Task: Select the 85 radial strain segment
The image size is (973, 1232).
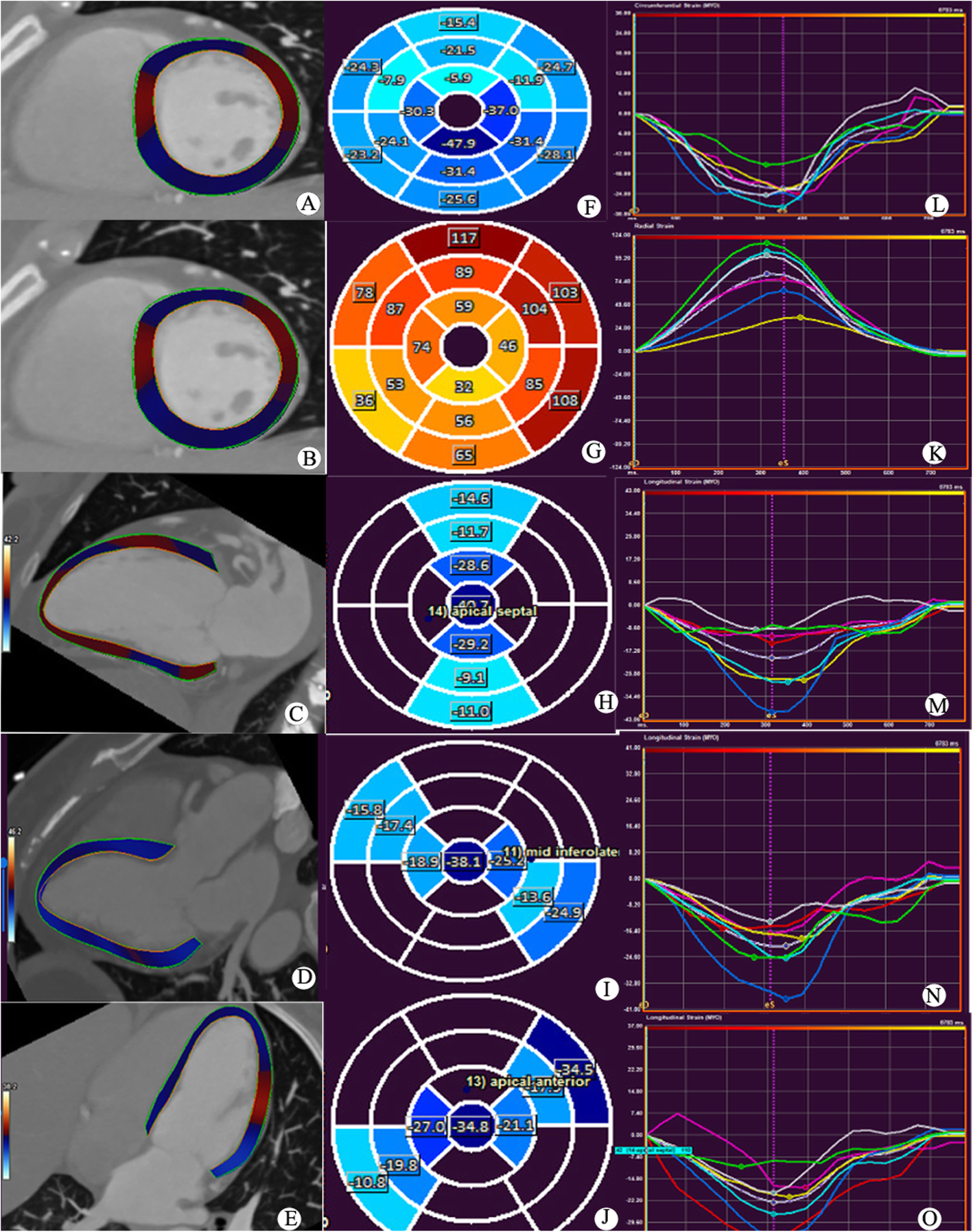Action: coord(534,384)
